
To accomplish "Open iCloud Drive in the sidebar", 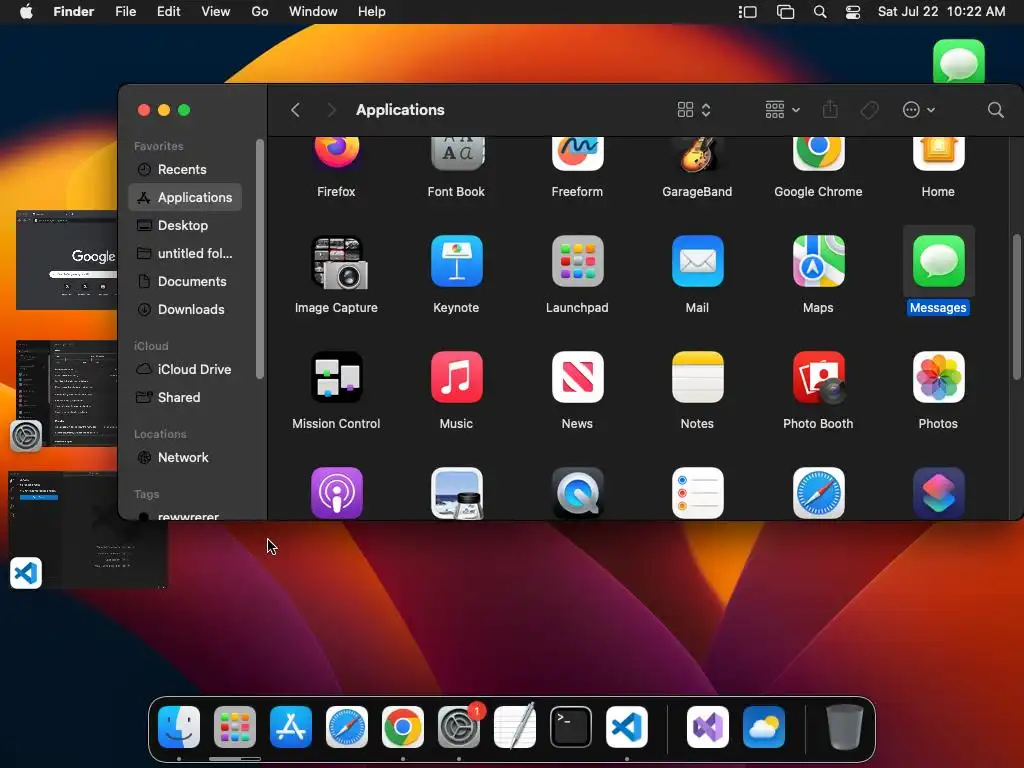I will click(x=185, y=369).
